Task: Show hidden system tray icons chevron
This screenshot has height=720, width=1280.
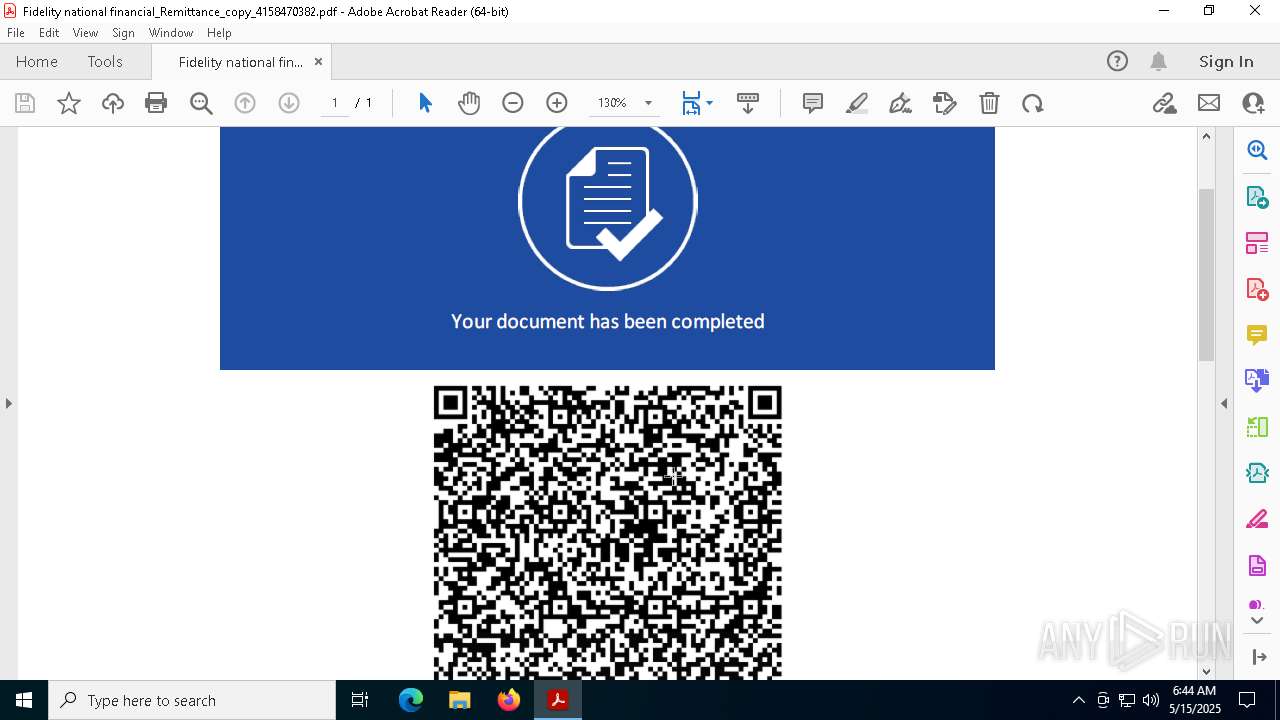Action: coord(1078,700)
